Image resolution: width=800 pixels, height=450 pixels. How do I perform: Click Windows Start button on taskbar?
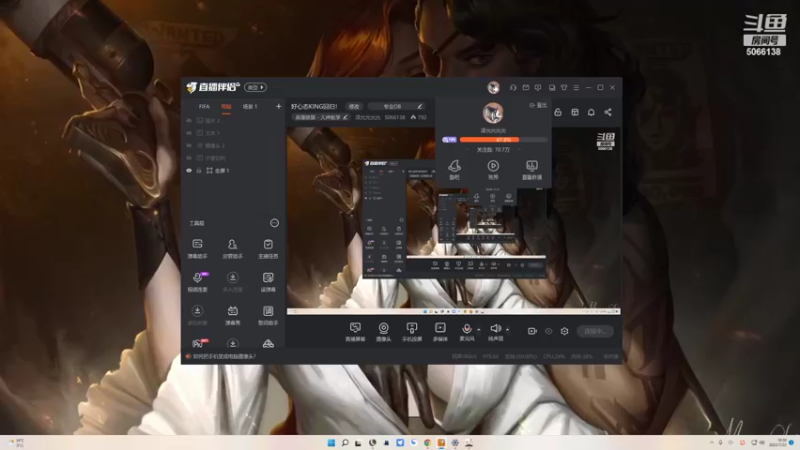pos(331,442)
